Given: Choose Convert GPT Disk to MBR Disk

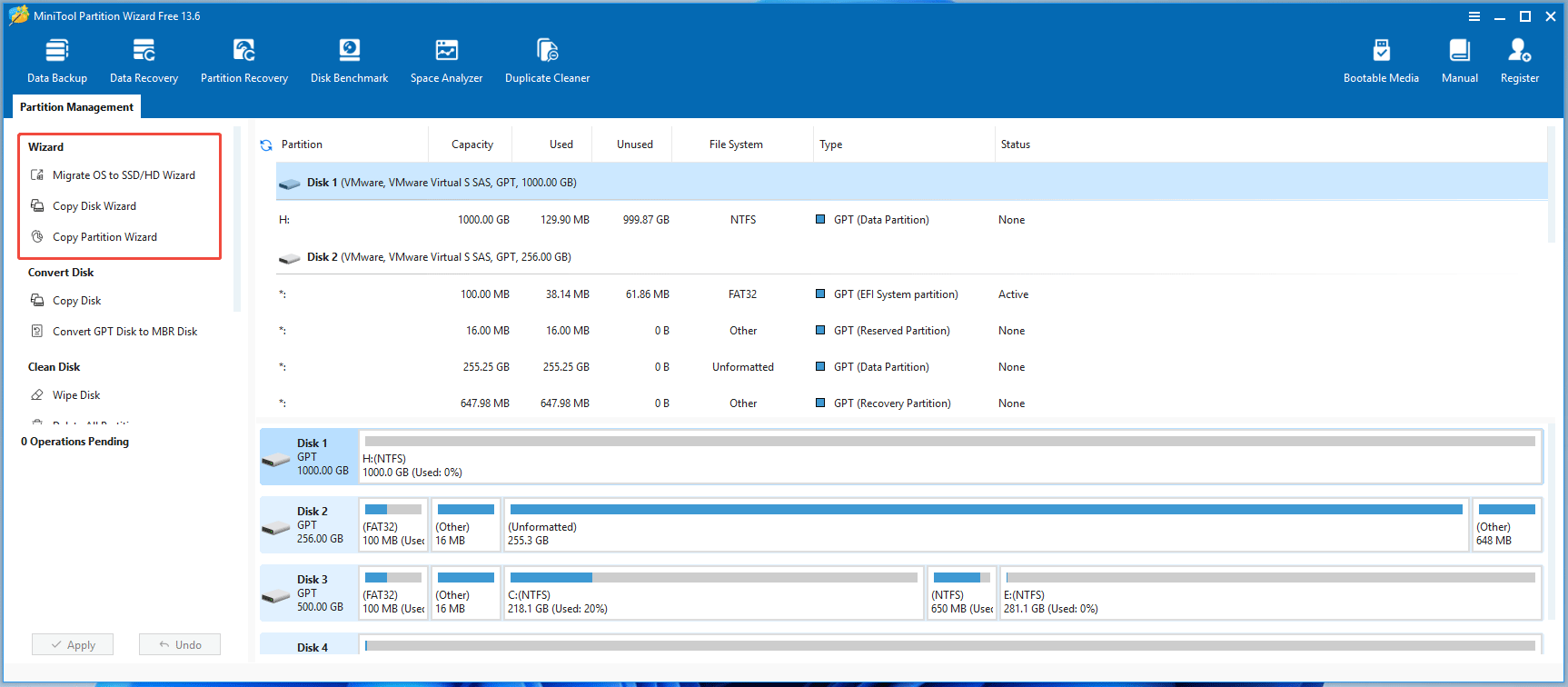Looking at the screenshot, I should (x=124, y=332).
